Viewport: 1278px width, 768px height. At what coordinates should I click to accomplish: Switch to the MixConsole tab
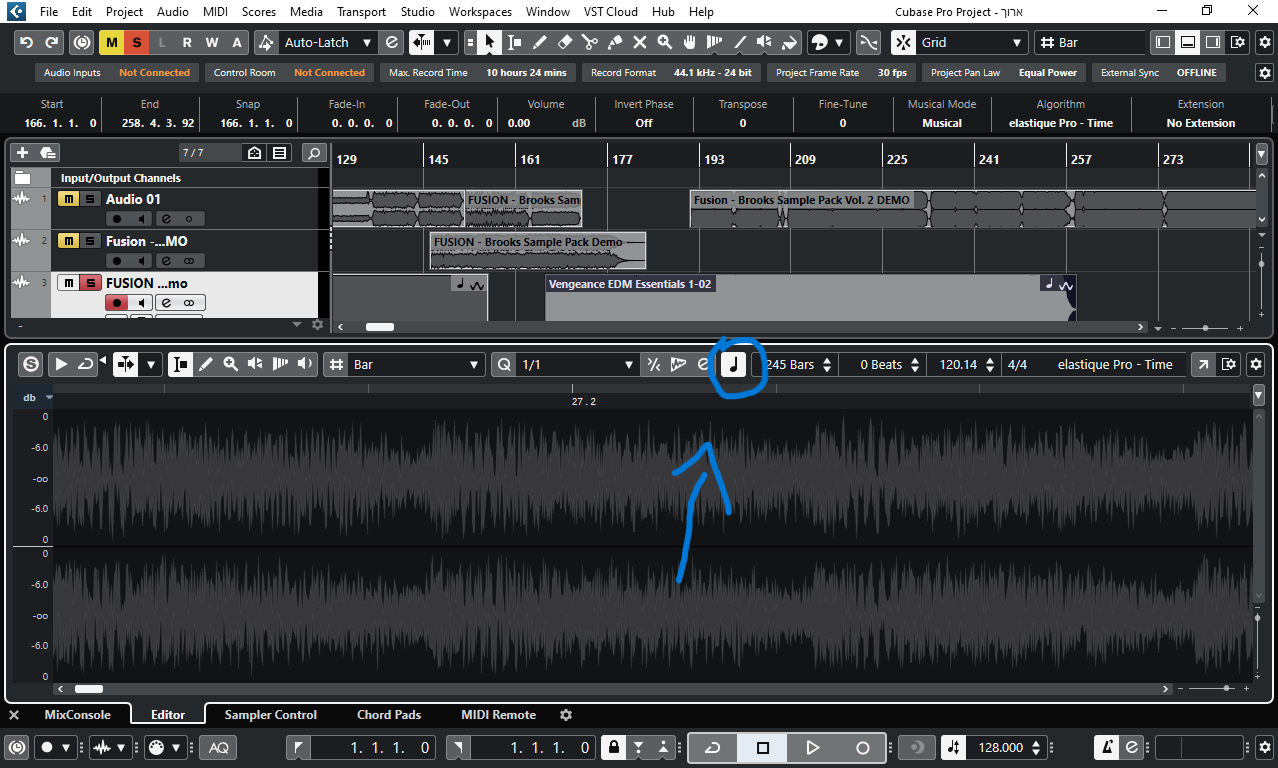pyautogui.click(x=78, y=715)
